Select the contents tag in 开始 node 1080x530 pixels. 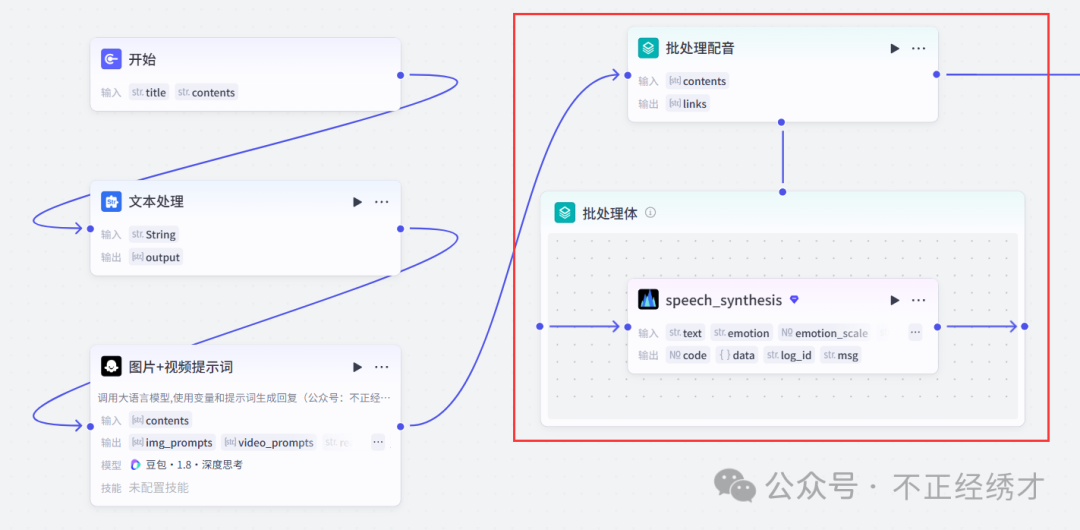206,92
